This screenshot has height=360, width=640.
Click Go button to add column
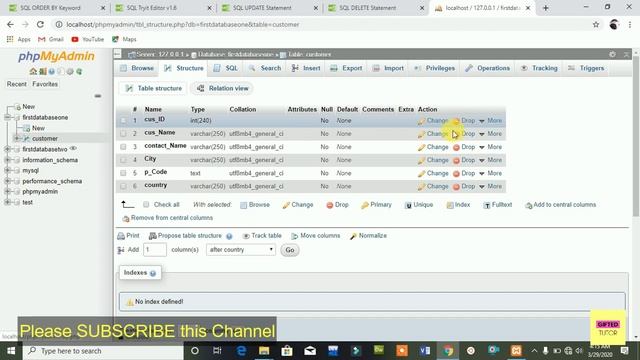(x=290, y=250)
